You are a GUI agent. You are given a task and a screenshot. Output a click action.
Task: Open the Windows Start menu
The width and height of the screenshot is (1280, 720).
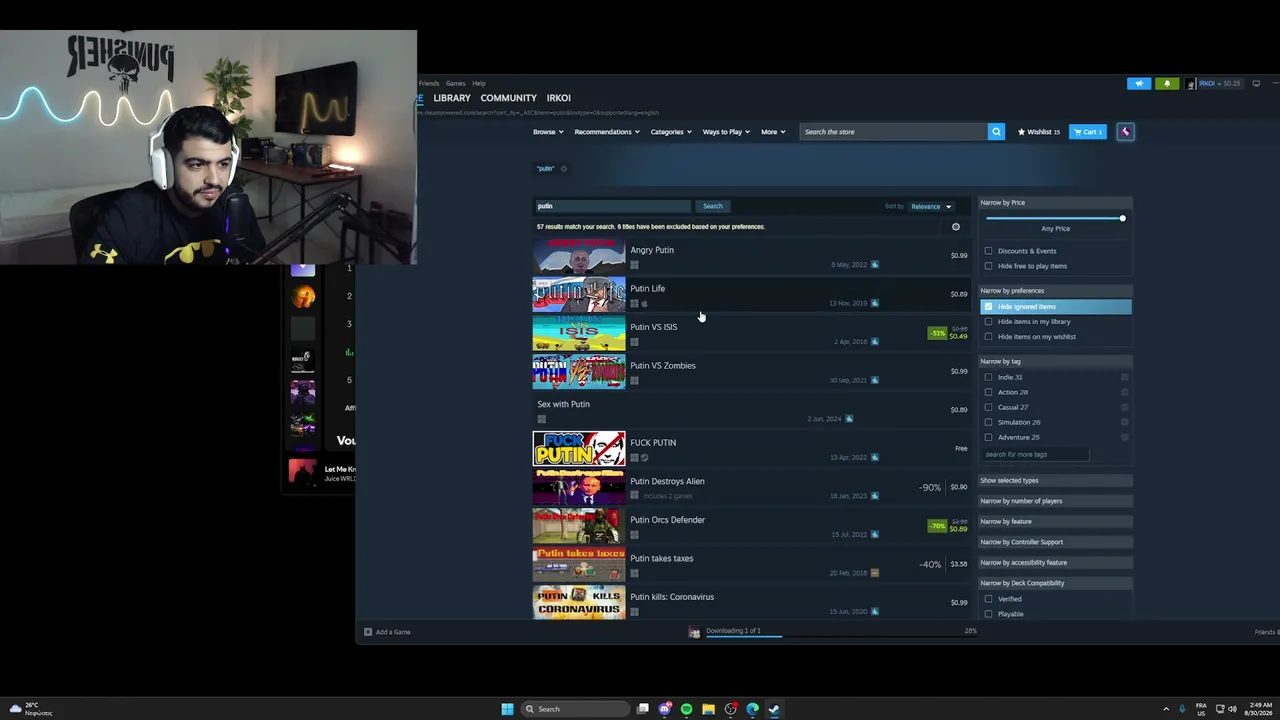(507, 709)
